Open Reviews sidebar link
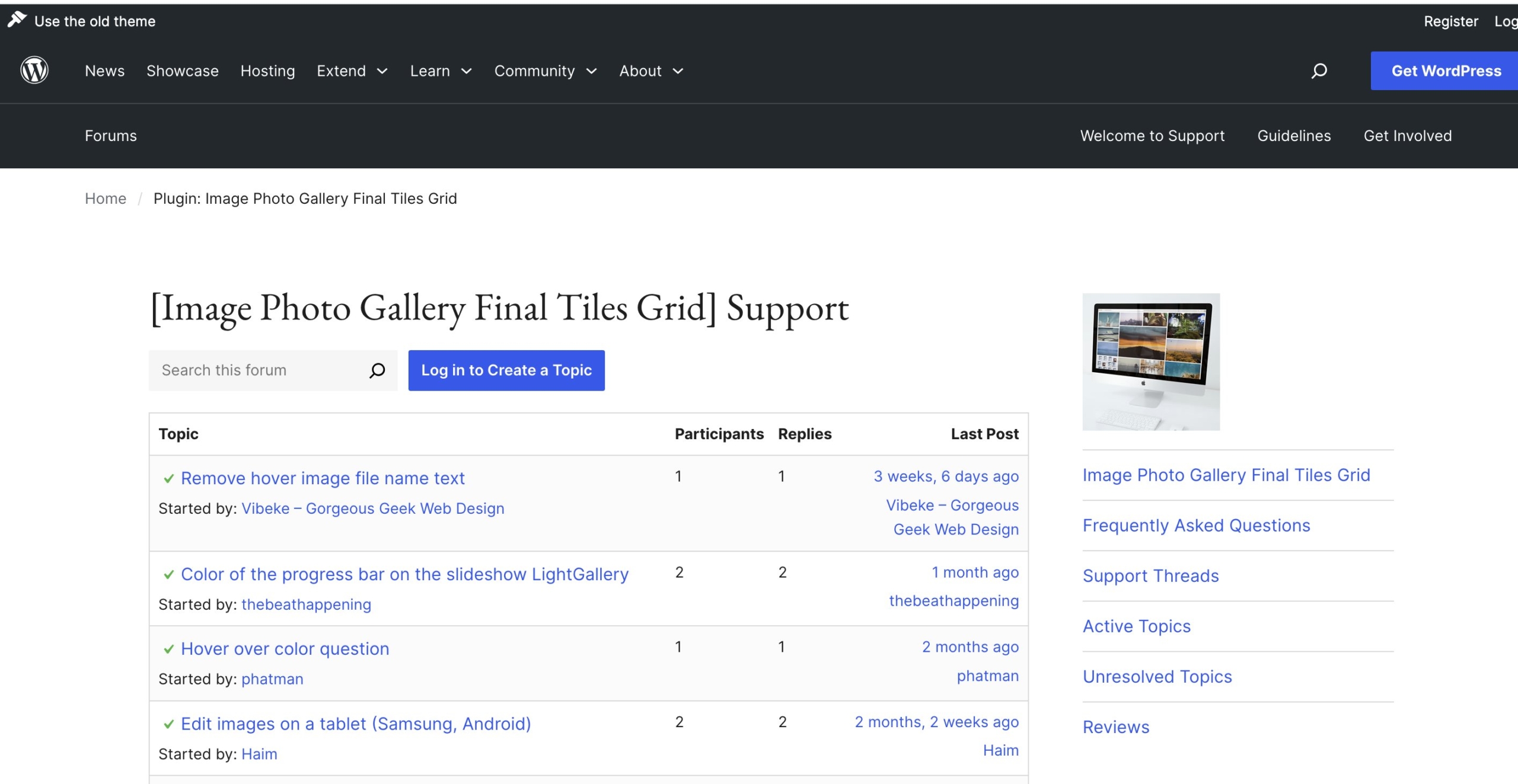Screen dimensions: 1518x784 [1116, 727]
